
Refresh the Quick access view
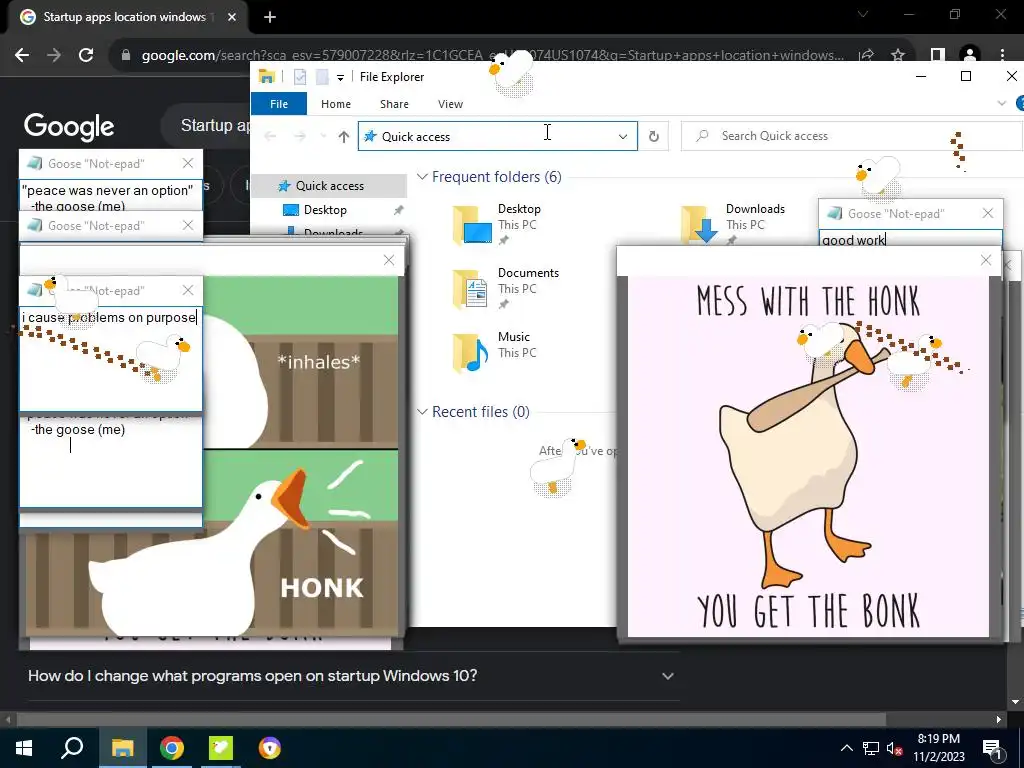[x=654, y=136]
